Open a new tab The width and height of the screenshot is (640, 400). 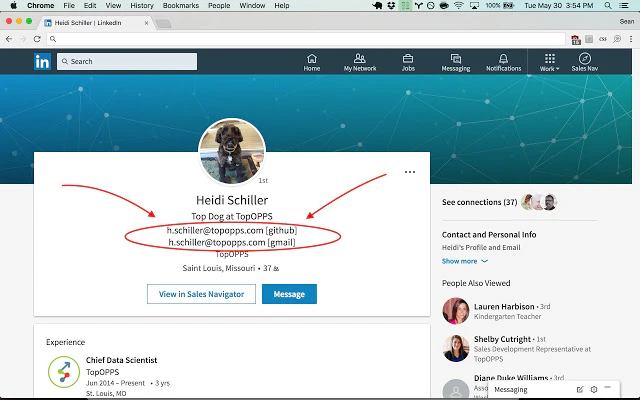(x=164, y=24)
